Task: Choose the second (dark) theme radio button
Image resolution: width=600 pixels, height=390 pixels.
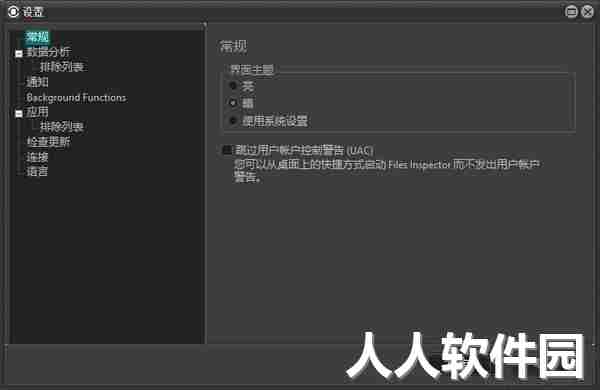Action: (x=233, y=103)
